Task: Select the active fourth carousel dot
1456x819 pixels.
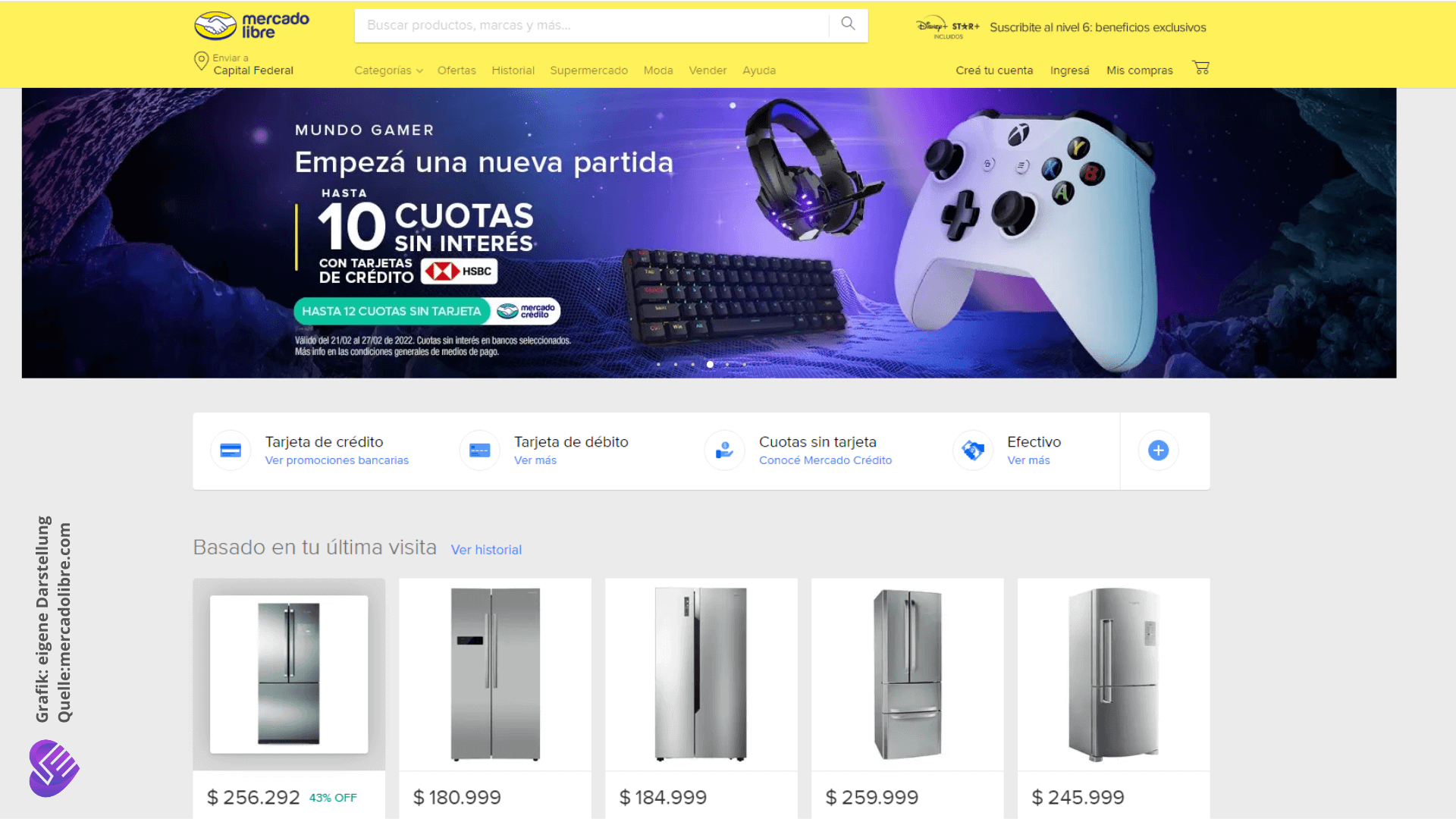Action: click(710, 365)
